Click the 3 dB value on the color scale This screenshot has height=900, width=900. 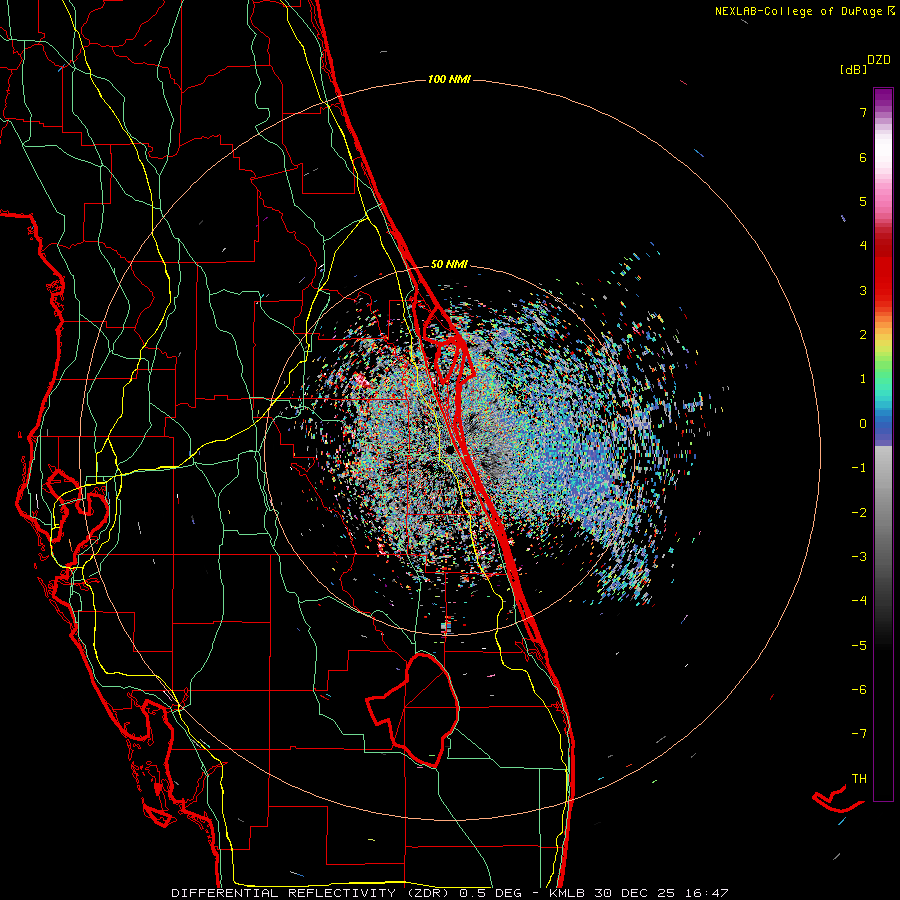point(863,290)
